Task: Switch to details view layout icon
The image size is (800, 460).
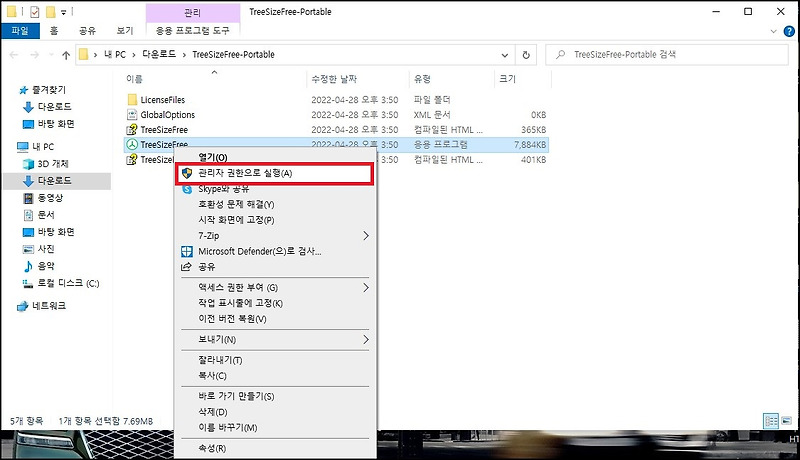Action: tap(771, 421)
